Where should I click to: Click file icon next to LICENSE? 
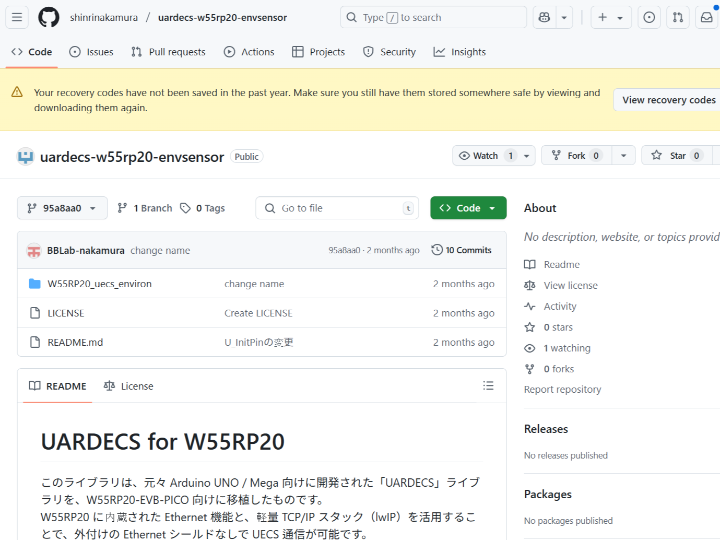pyautogui.click(x=35, y=313)
